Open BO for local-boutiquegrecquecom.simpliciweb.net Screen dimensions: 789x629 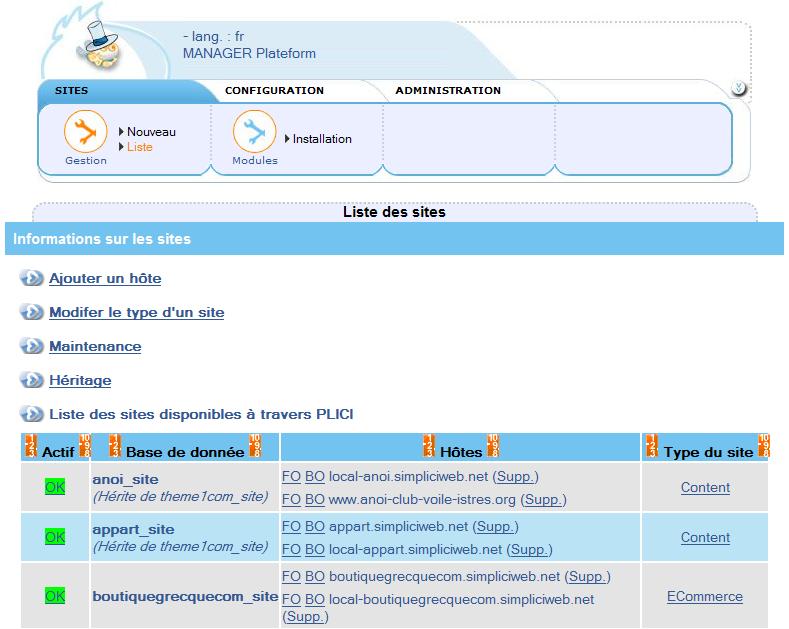pyautogui.click(x=314, y=599)
